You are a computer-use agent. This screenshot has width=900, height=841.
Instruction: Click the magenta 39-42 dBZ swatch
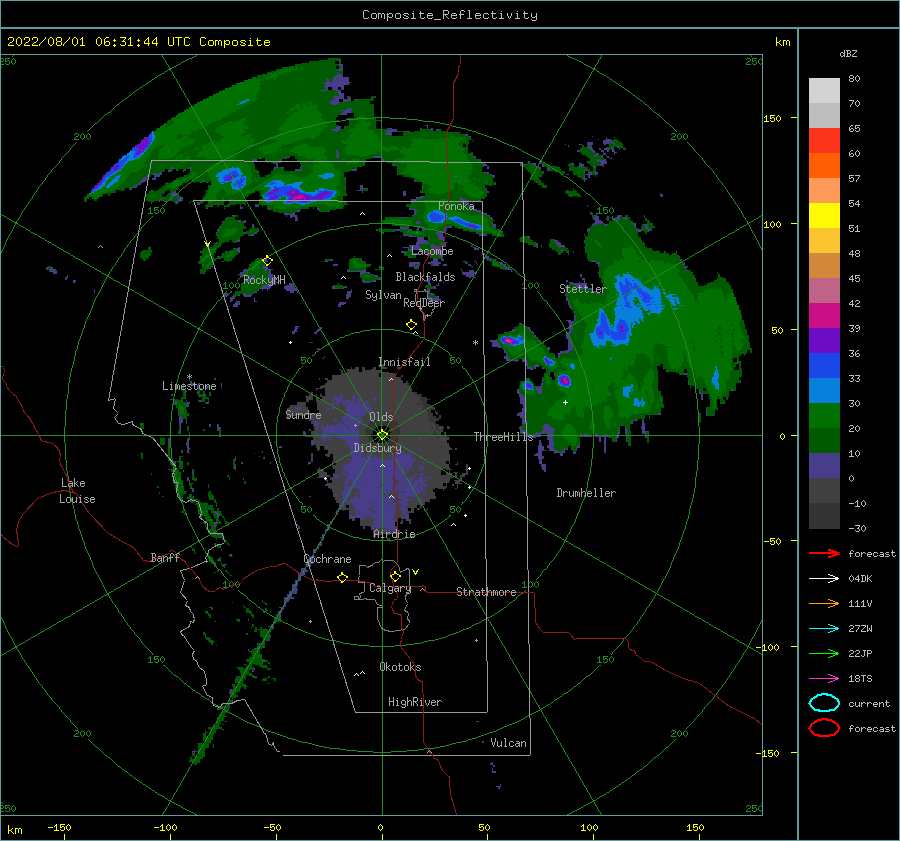pyautogui.click(x=824, y=316)
